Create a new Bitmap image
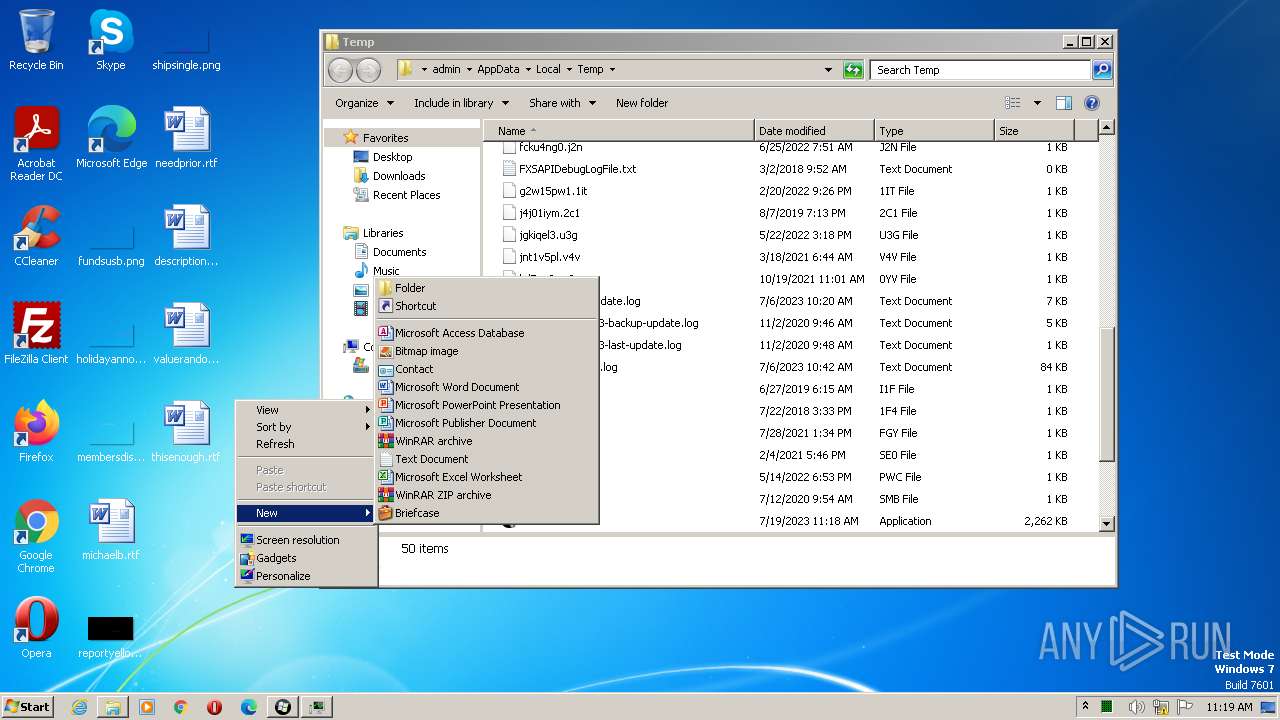The image size is (1280, 720). click(x=487, y=351)
